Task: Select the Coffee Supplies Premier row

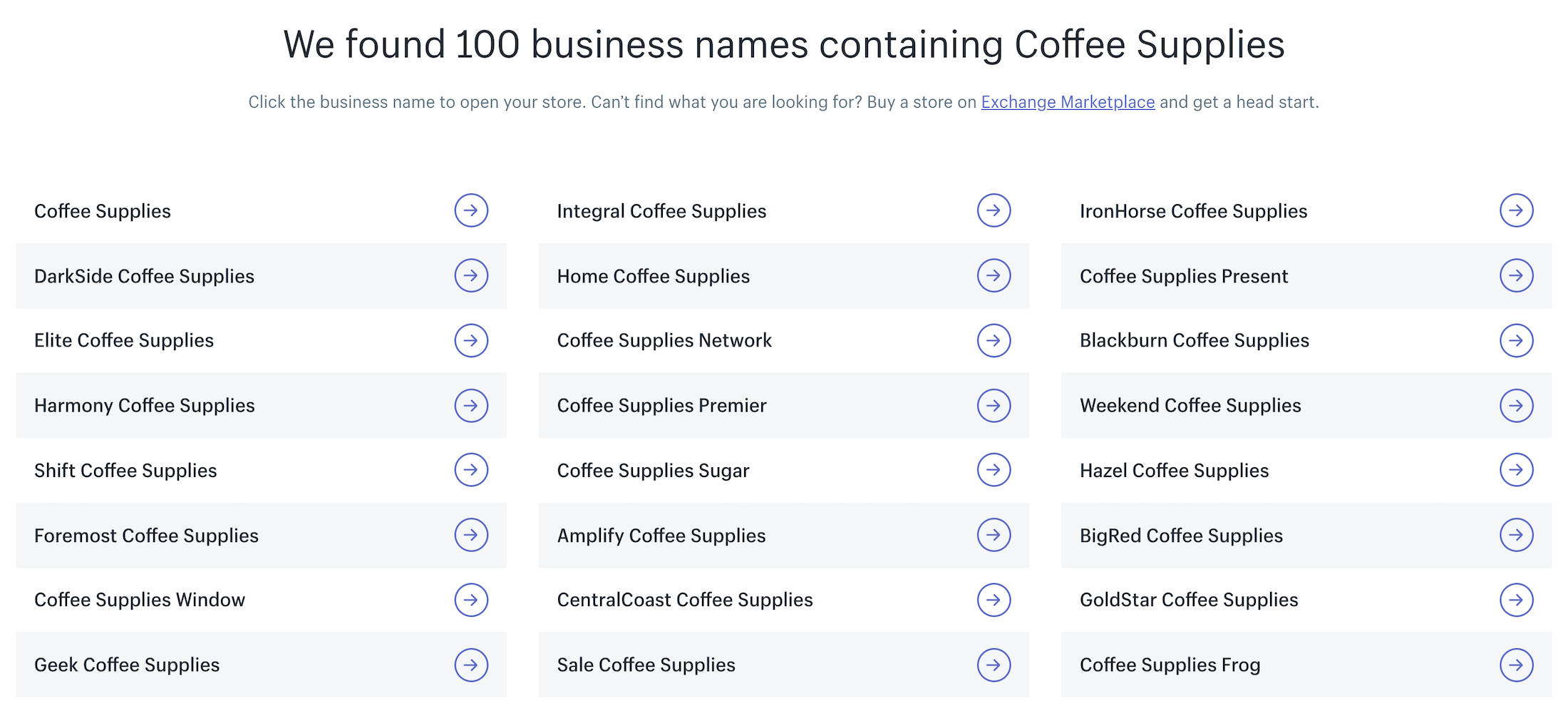Action: pos(661,405)
